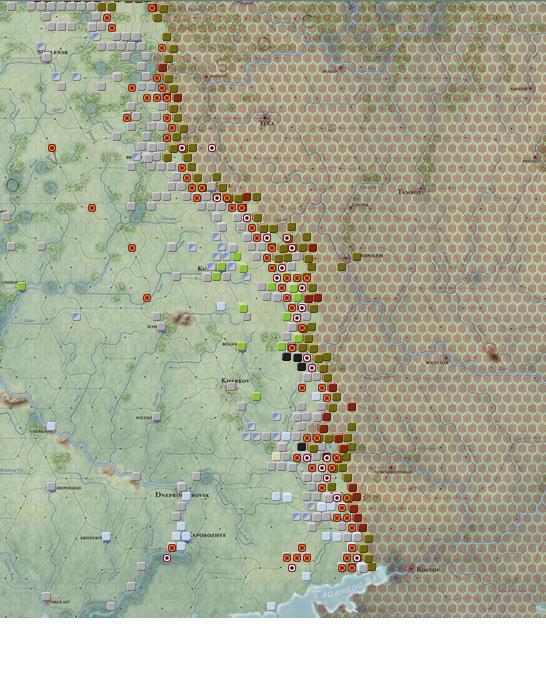Viewport: 546px width, 700px height.
Task: Click the 'Tula' city label
Action: [x=267, y=123]
